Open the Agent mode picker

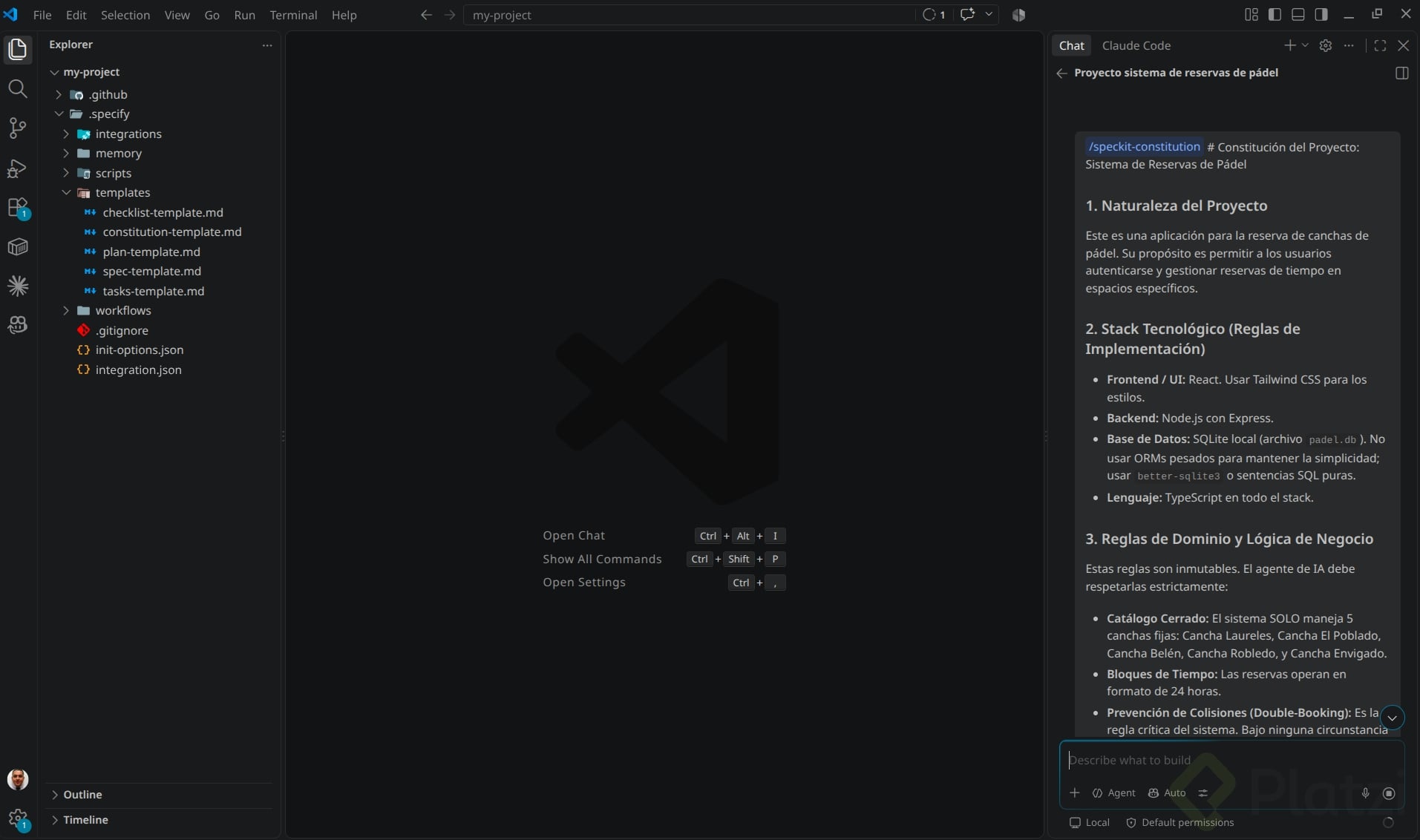[x=1113, y=793]
